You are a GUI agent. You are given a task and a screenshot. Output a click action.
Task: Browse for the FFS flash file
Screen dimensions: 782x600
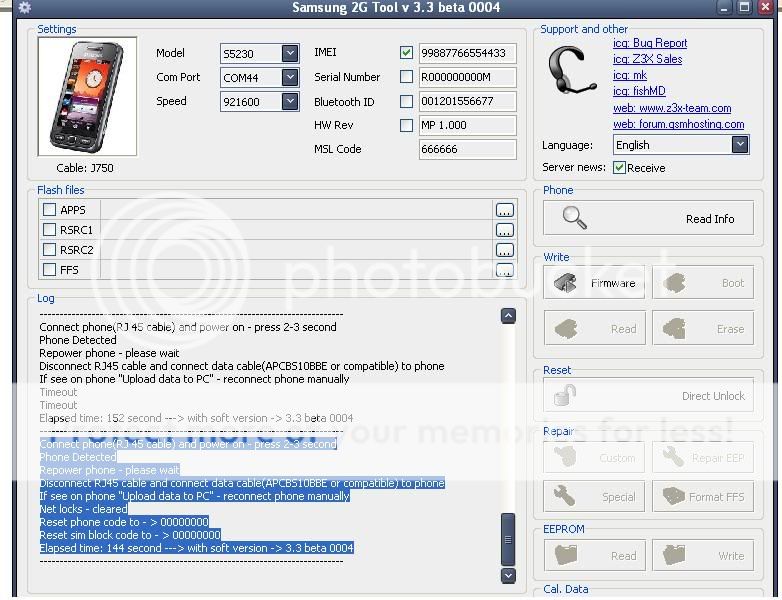(505, 270)
